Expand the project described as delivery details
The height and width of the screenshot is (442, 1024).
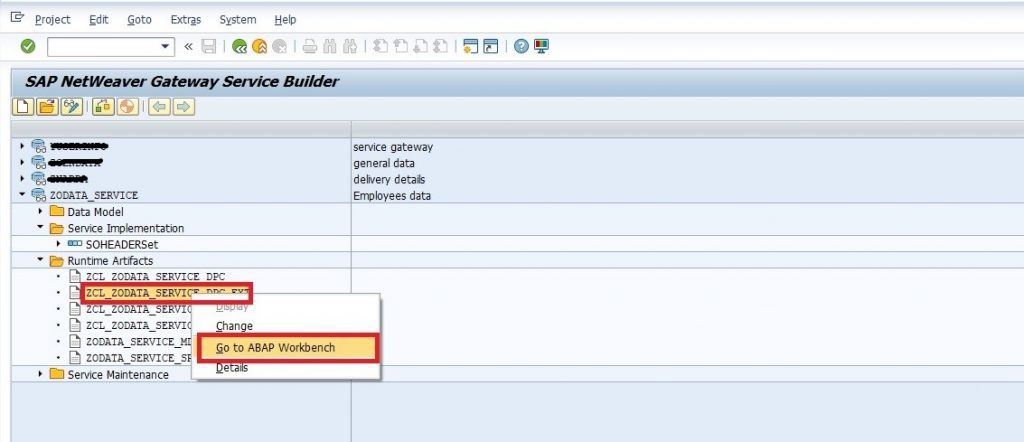click(22, 178)
